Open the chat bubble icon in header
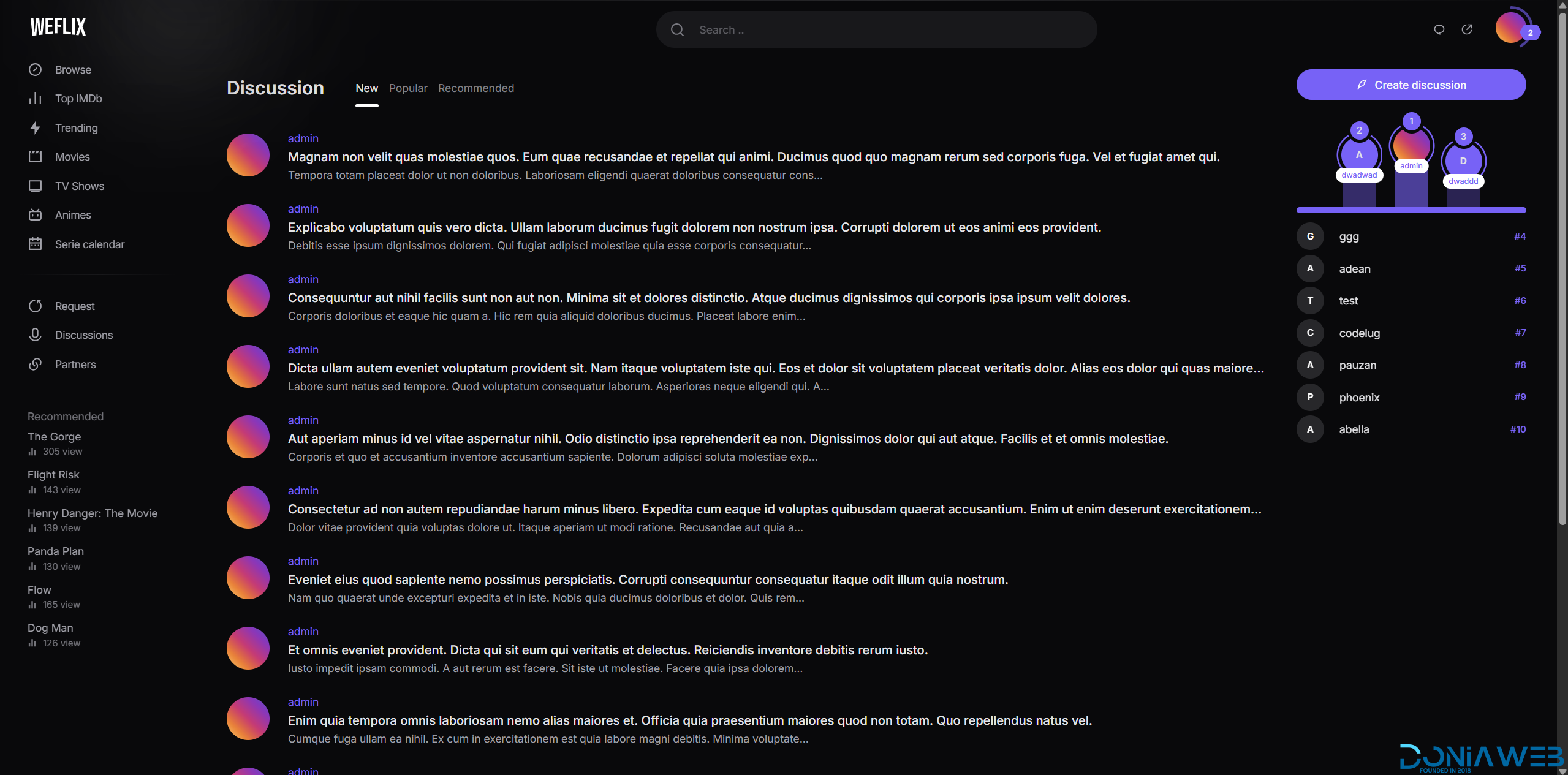The height and width of the screenshot is (775, 1568). [1439, 29]
